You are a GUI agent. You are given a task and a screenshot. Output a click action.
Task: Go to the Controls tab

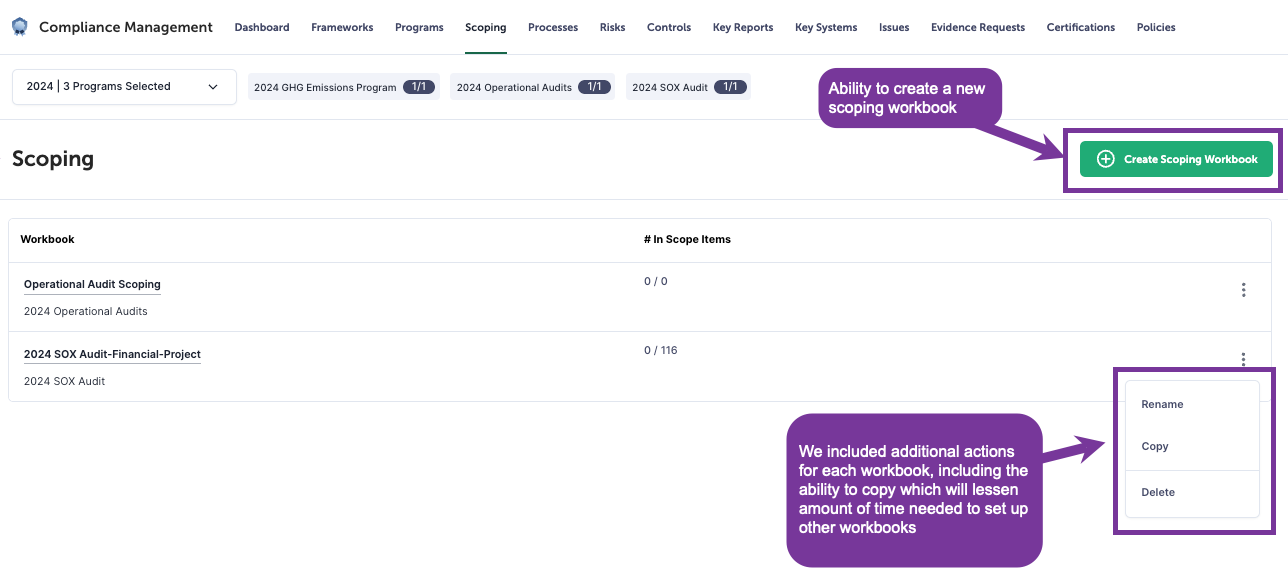point(669,27)
